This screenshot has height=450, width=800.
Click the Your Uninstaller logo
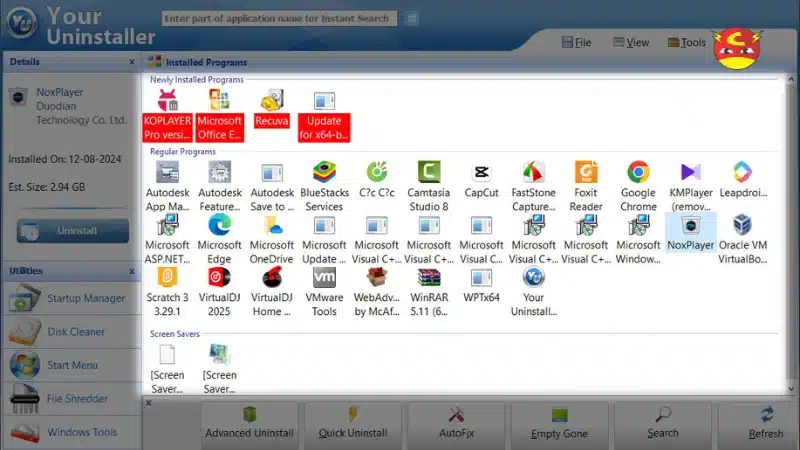coord(21,22)
